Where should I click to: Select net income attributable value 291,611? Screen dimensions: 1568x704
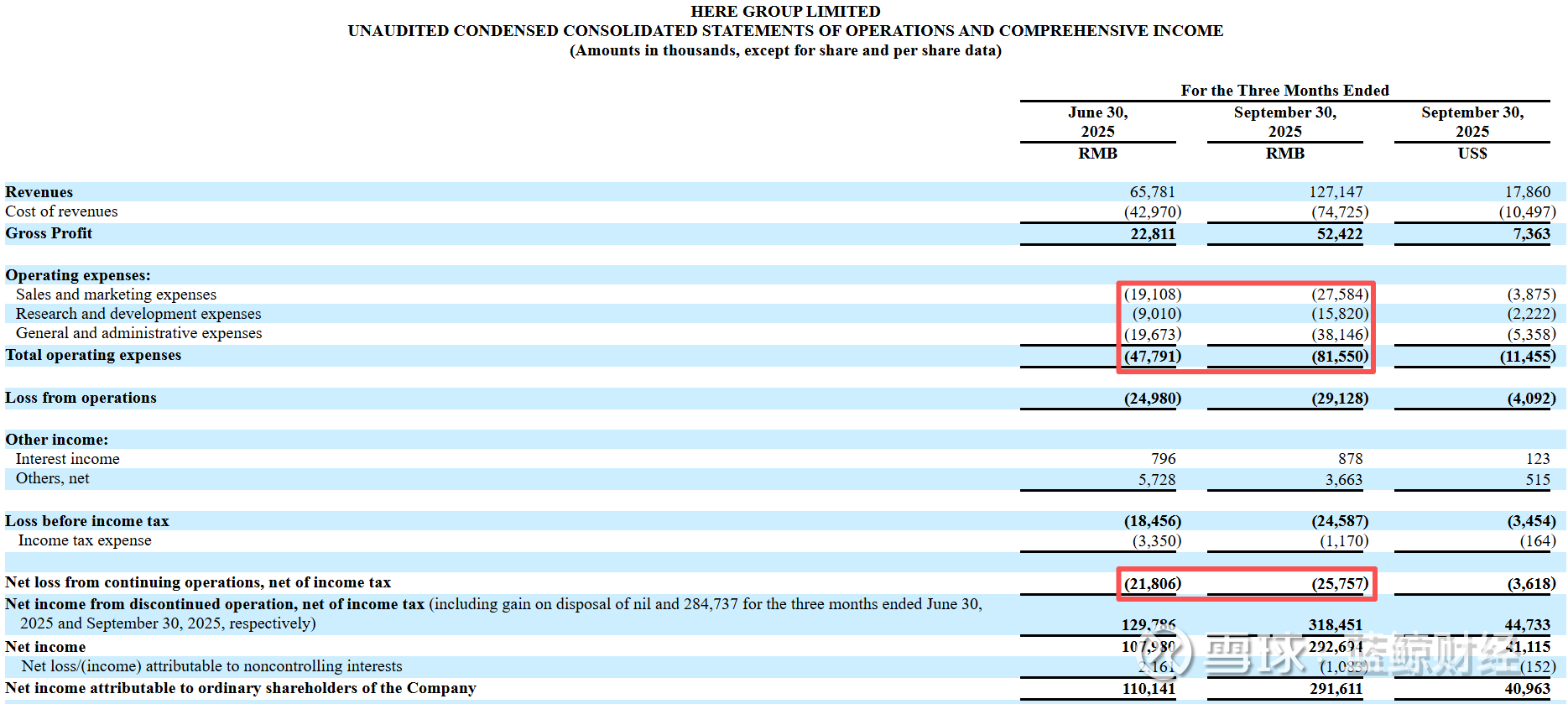(1336, 689)
